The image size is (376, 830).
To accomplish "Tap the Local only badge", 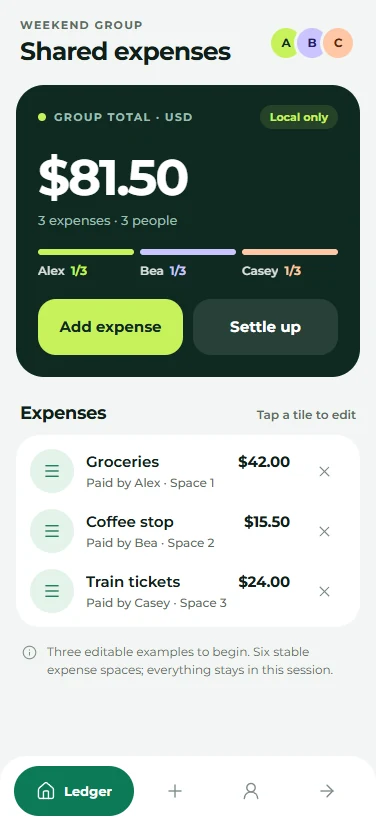I will 299,117.
